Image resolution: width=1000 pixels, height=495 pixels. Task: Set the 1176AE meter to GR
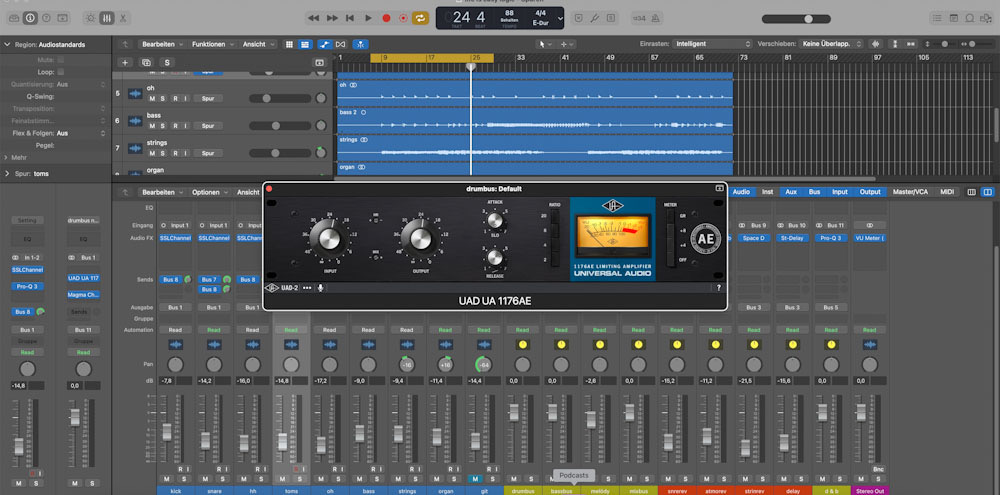coord(671,216)
